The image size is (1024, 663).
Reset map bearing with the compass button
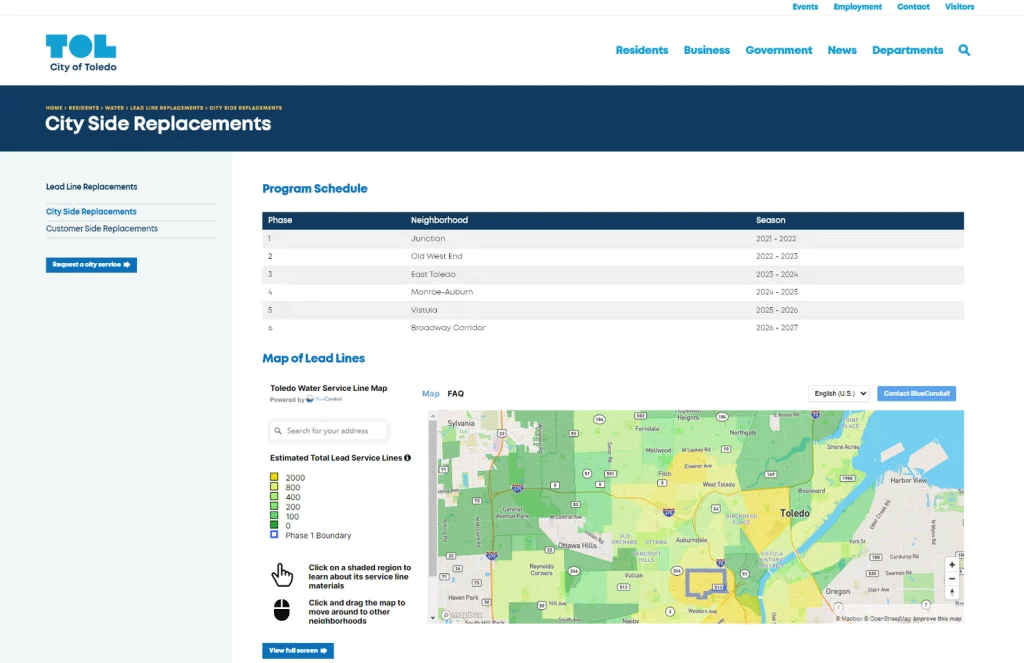pyautogui.click(x=952, y=593)
